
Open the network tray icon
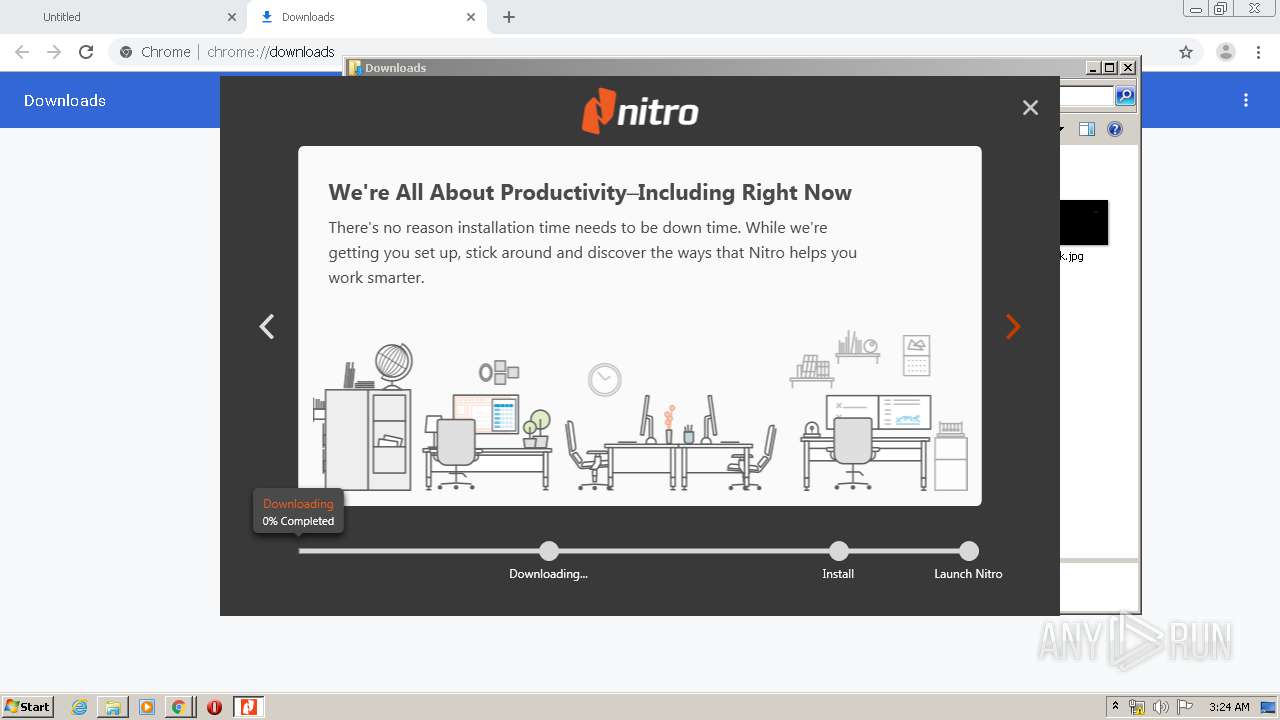[1137, 707]
